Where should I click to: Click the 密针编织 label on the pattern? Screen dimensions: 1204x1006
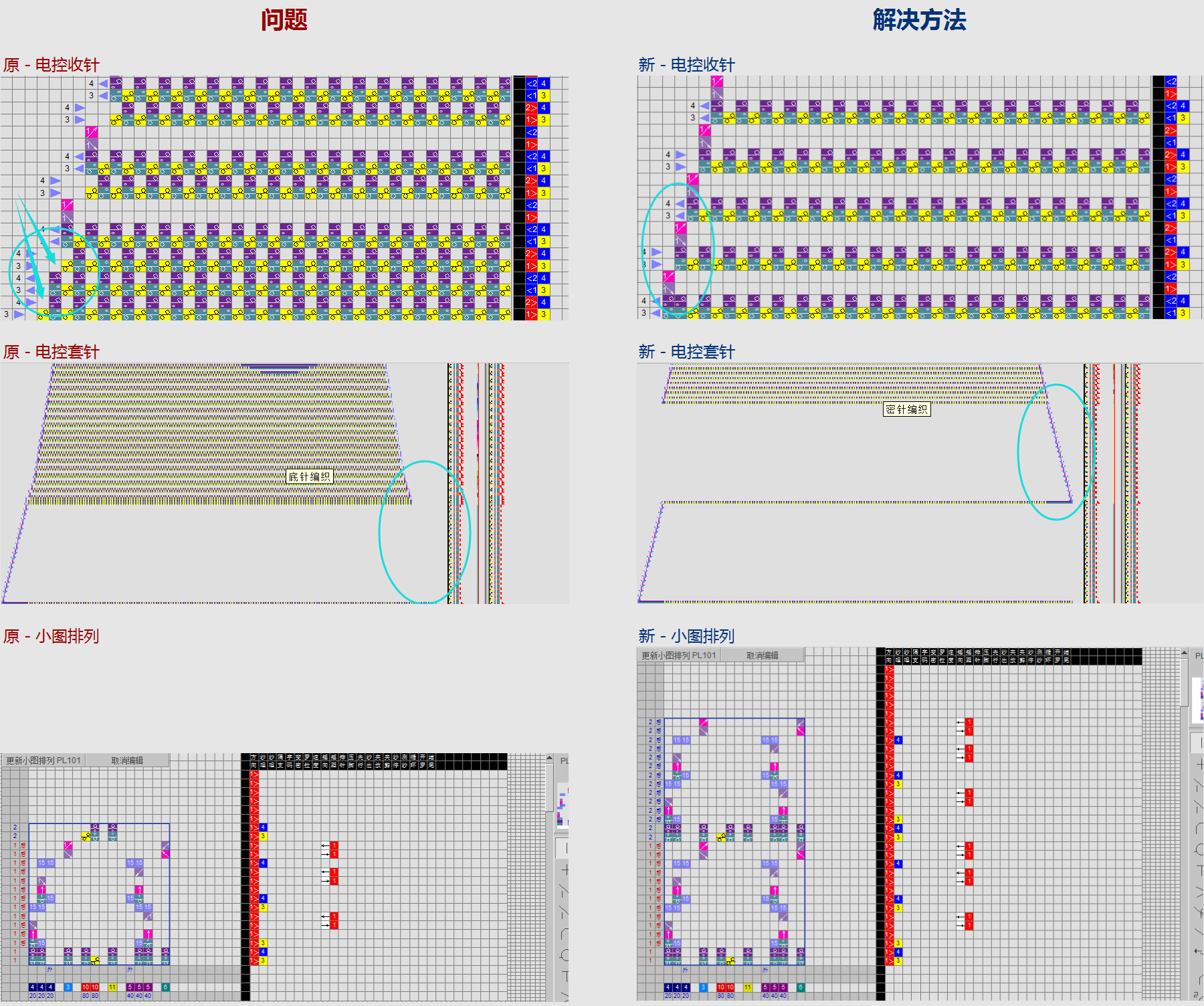coord(906,409)
